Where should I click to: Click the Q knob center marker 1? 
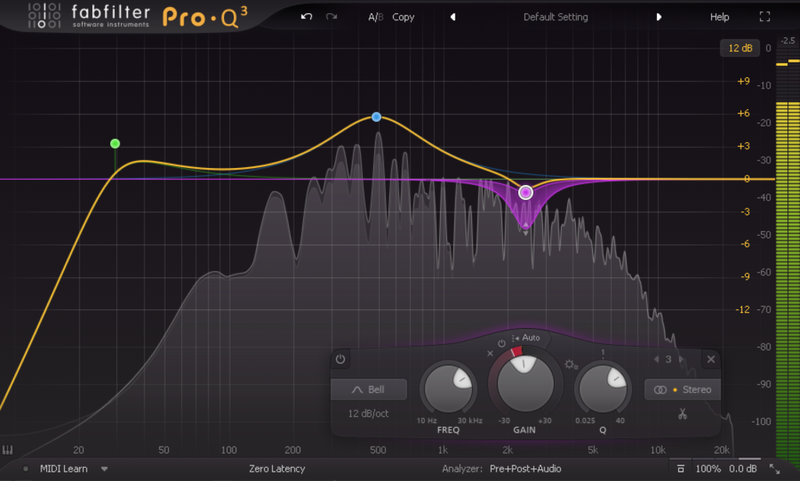tap(603, 352)
